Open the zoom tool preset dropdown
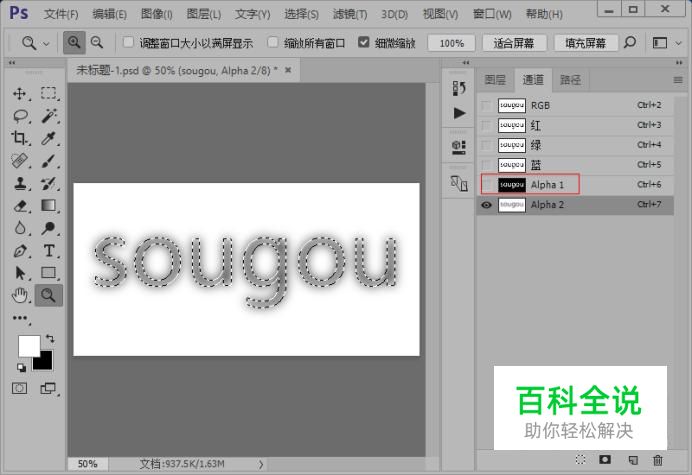Screen dimensions: 692x475 [x=46, y=43]
